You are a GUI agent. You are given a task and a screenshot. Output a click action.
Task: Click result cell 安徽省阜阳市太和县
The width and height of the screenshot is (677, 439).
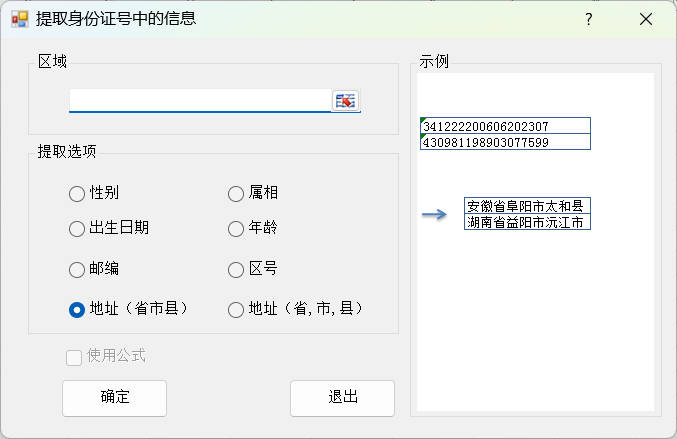(527, 206)
